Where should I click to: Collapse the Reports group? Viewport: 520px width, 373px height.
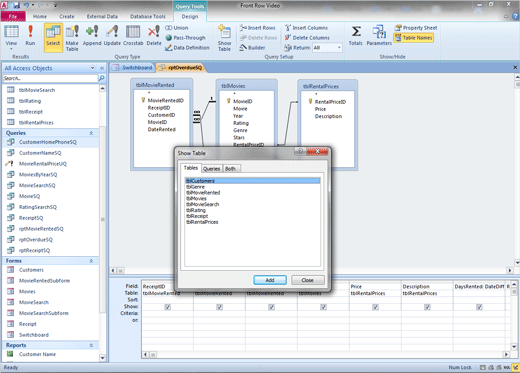click(91, 345)
